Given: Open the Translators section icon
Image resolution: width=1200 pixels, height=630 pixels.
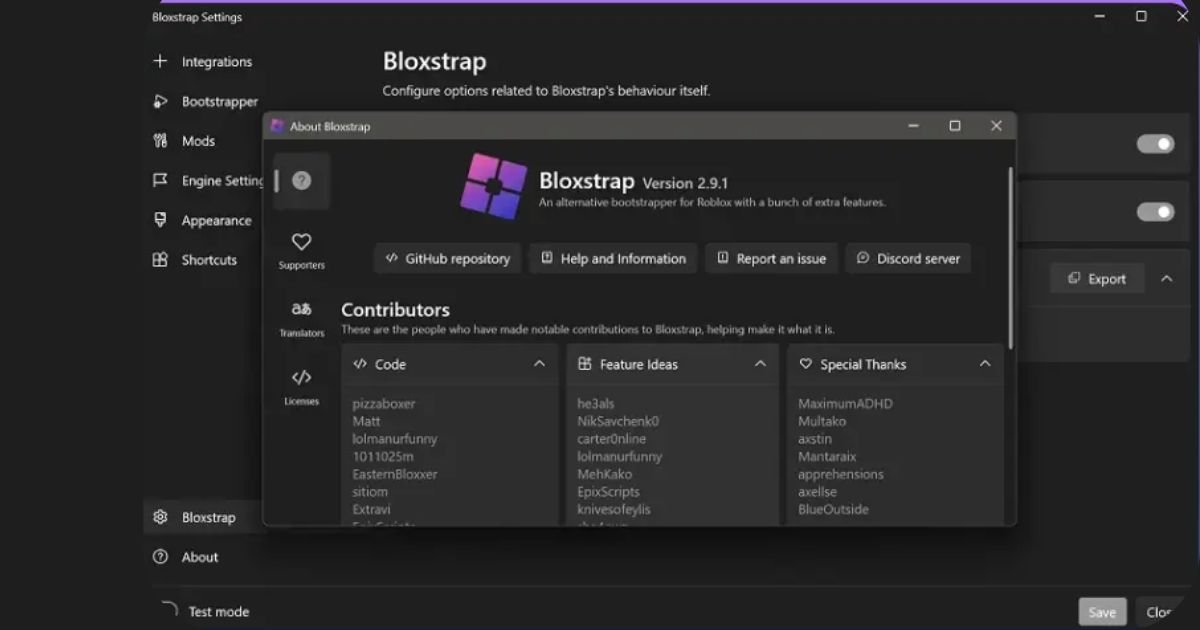Looking at the screenshot, I should pyautogui.click(x=301, y=309).
